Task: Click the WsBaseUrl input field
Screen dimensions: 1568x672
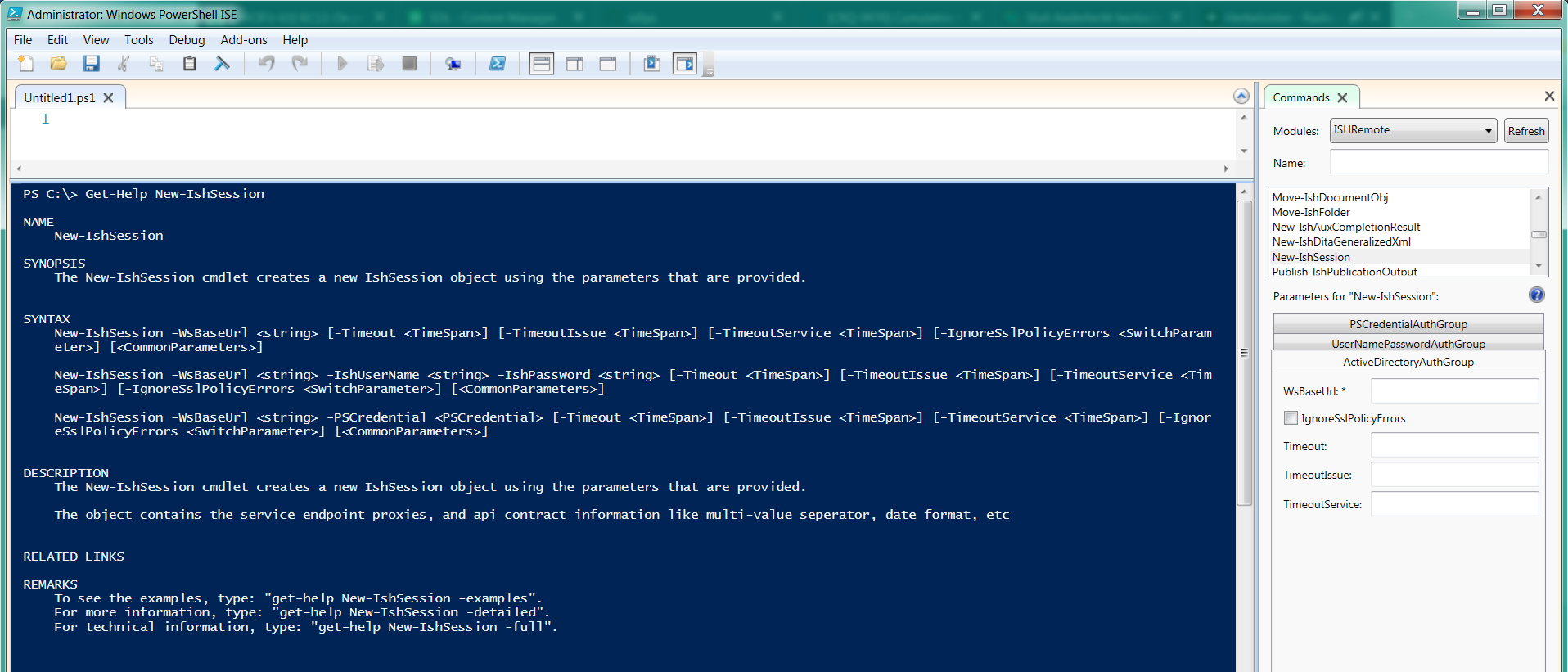Action: (1454, 391)
